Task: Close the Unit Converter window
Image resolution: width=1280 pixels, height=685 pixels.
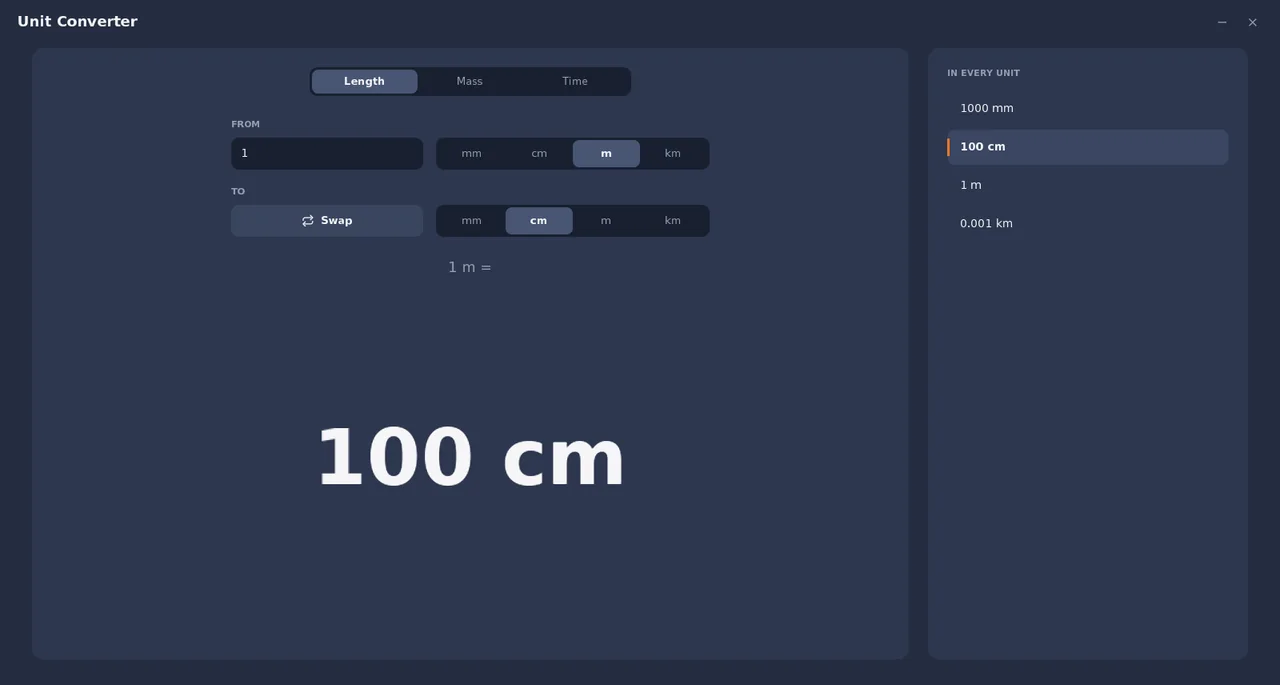Action: (1252, 22)
